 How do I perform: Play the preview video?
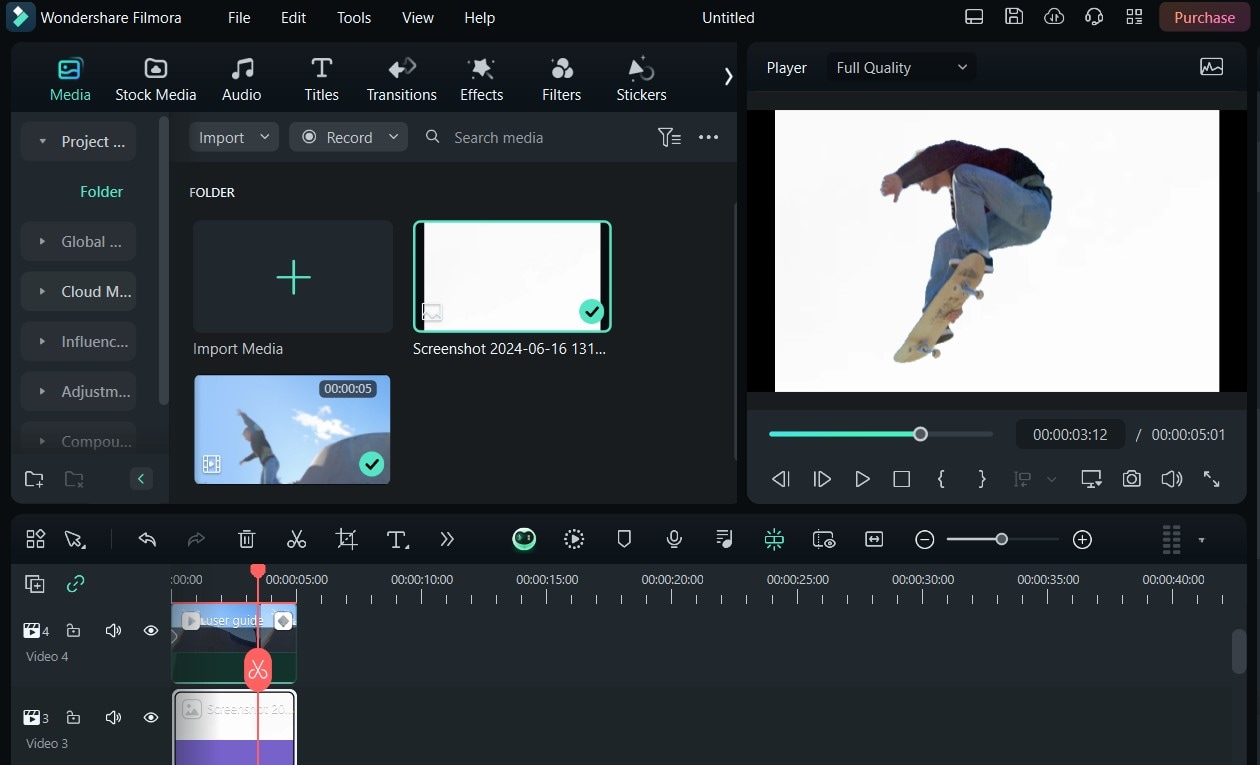coord(862,479)
